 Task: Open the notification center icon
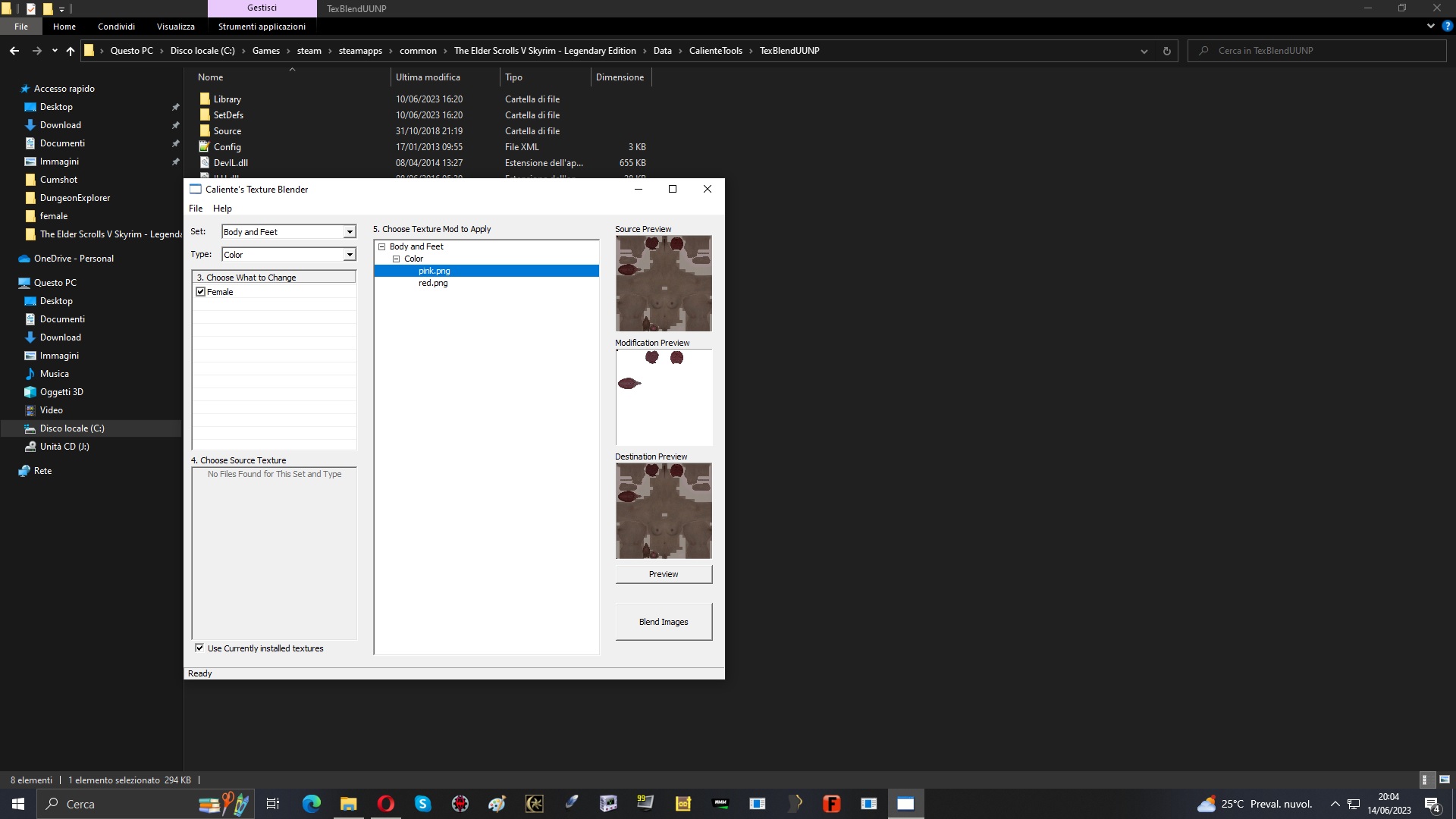coord(1432,804)
